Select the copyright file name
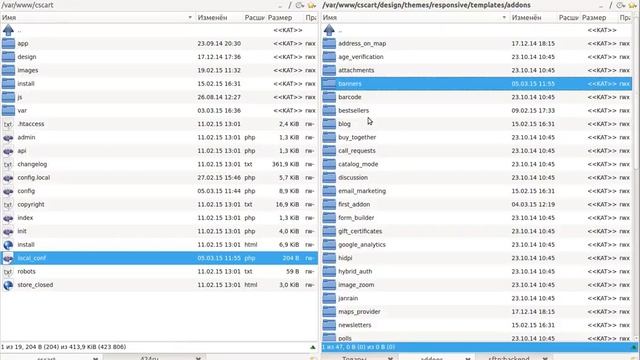640x360 pixels. (31, 204)
